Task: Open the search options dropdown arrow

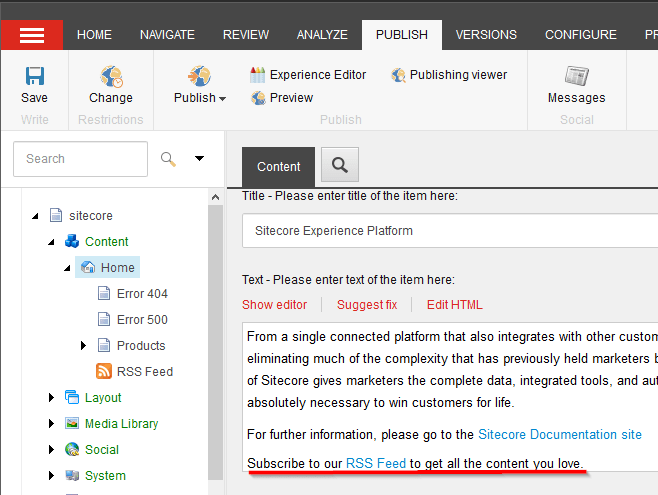Action: point(199,158)
